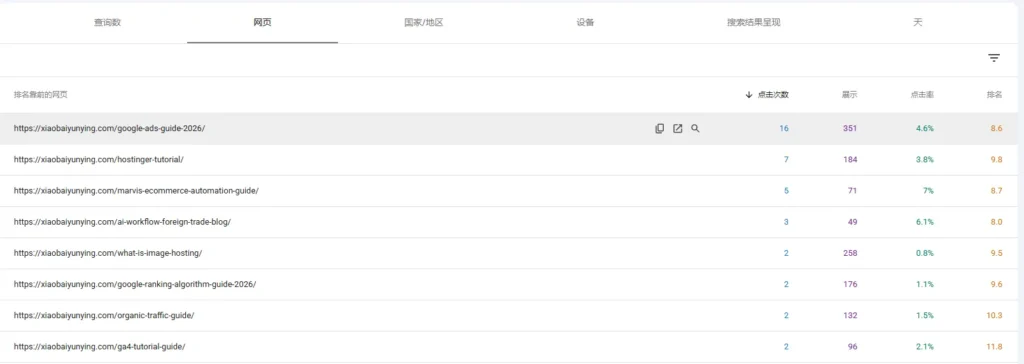Image resolution: width=1024 pixels, height=364 pixels.
Task: Click impressions value 49
Action: click(x=852, y=222)
